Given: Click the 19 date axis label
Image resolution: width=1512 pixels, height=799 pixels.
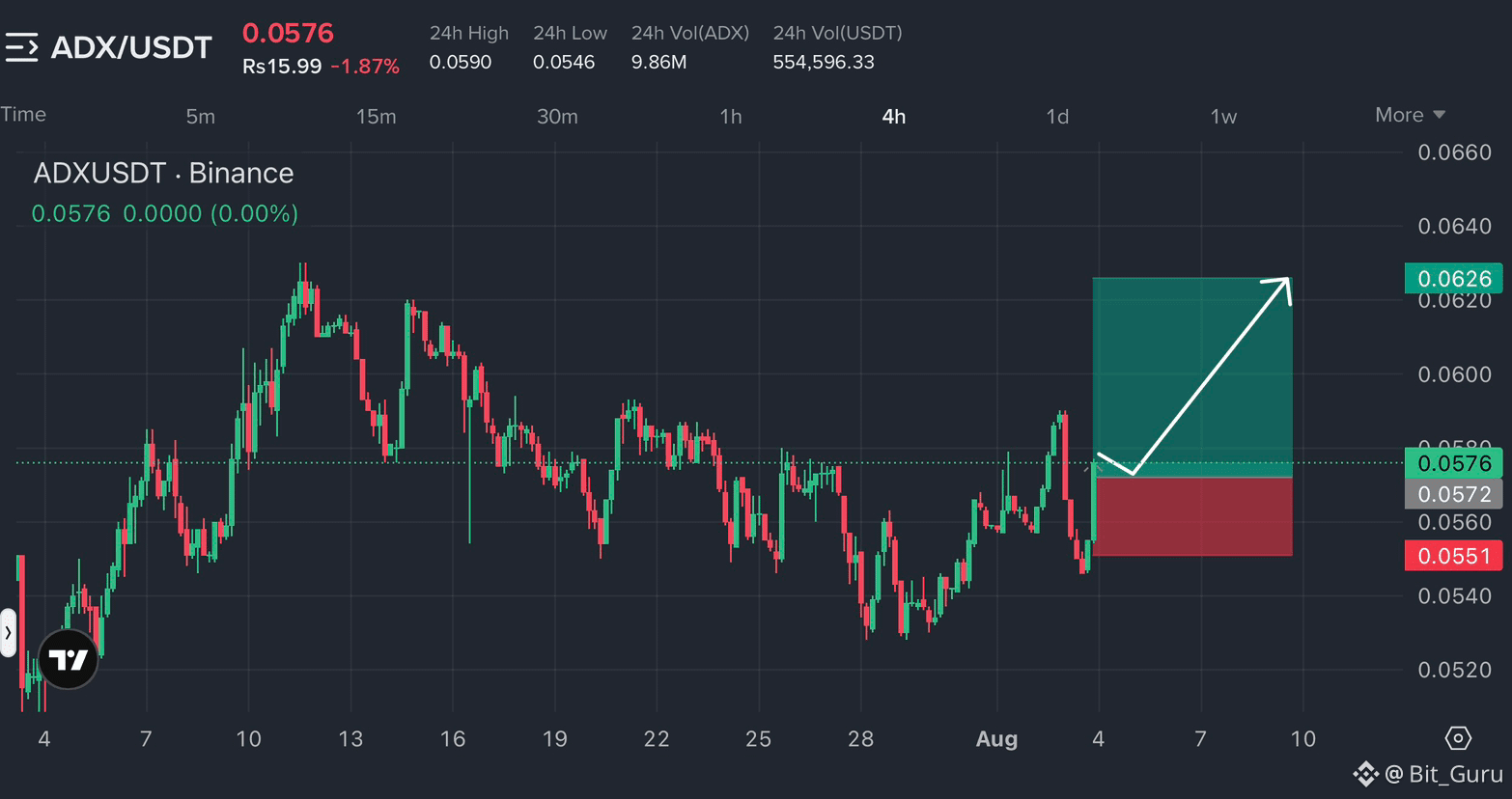Looking at the screenshot, I should (554, 739).
